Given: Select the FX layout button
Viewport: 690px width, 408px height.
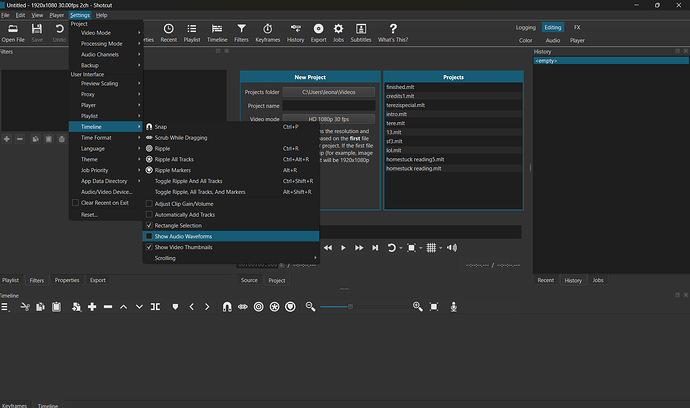Looking at the screenshot, I should click(577, 27).
